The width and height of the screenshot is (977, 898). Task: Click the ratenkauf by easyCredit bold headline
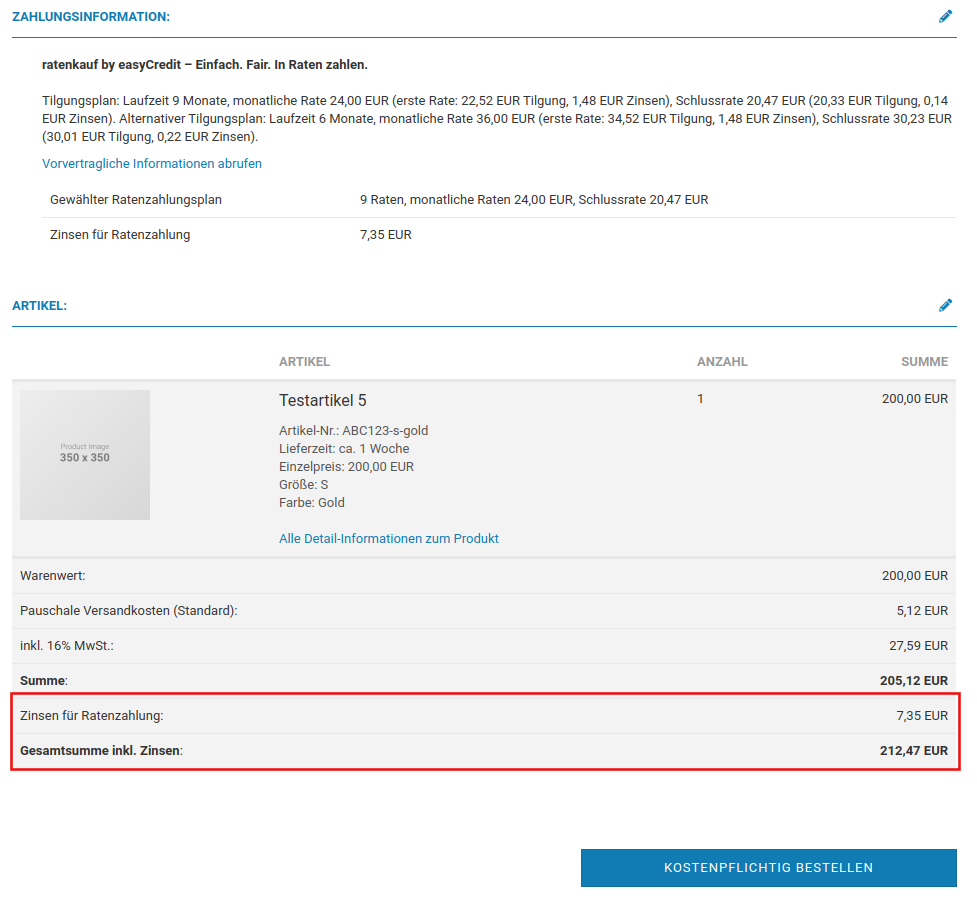(205, 65)
